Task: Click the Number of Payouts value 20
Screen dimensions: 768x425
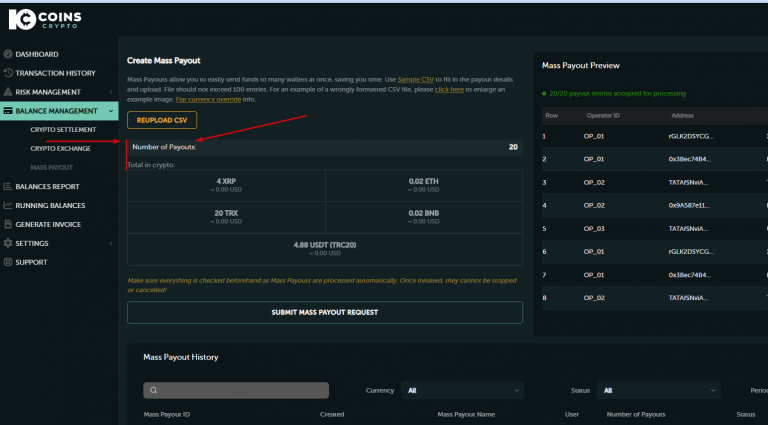Action: pos(513,147)
